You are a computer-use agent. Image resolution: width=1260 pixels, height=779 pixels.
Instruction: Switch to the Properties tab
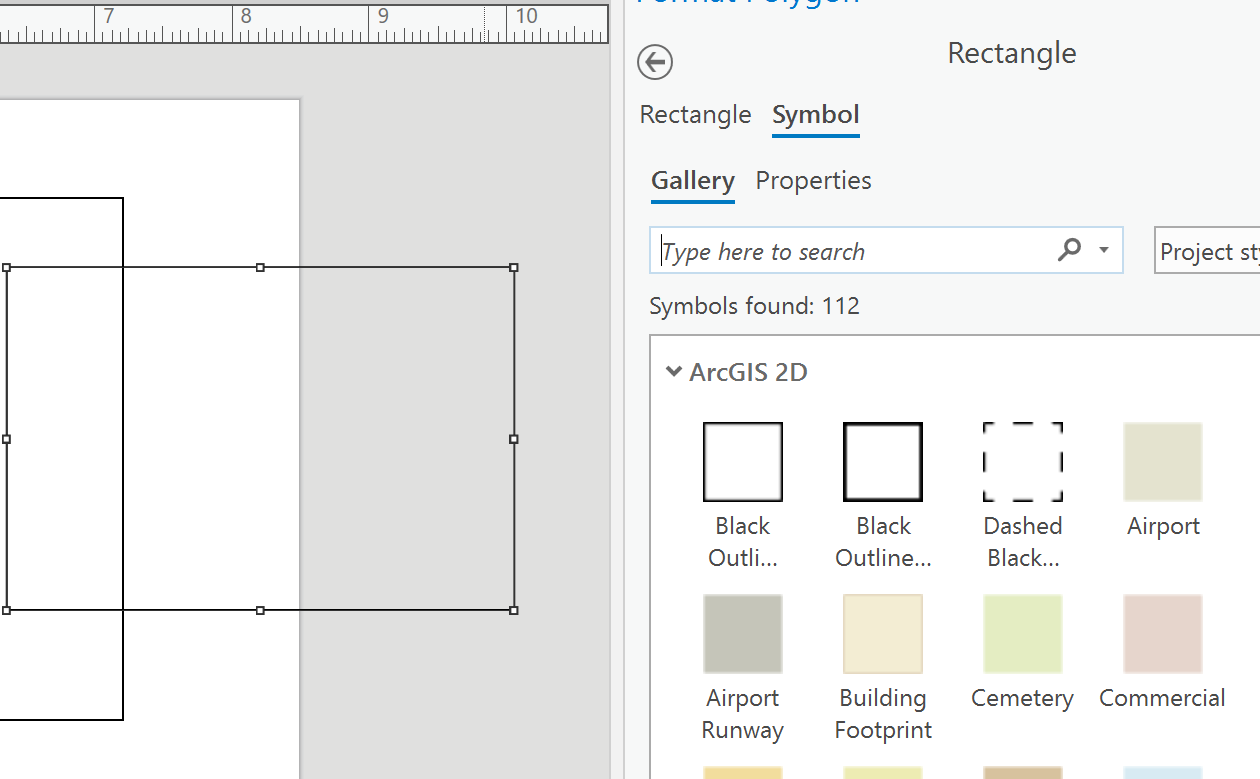tap(813, 181)
